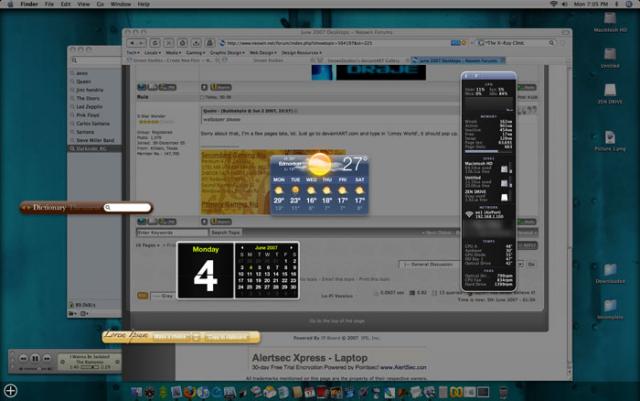Click the Dictionary widget search field
The width and height of the screenshot is (640, 401).
tap(127, 207)
